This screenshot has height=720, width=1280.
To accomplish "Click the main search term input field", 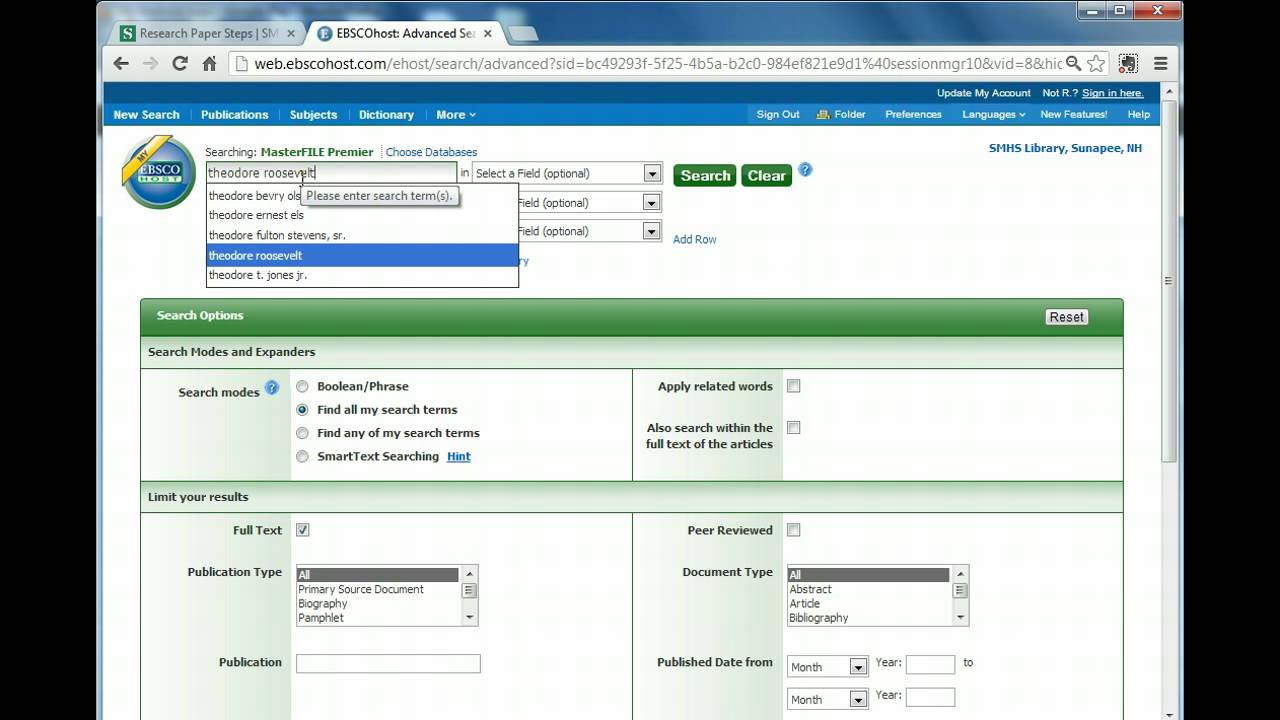I will (331, 173).
